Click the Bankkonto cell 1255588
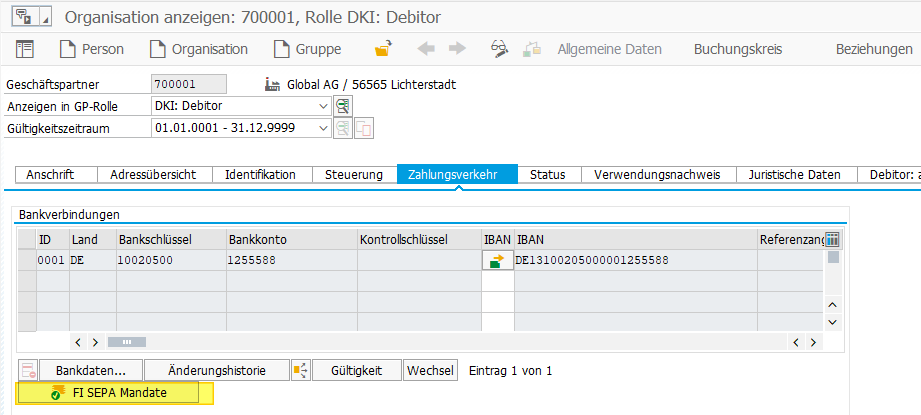Screen dimensions: 921x415 tap(252, 260)
